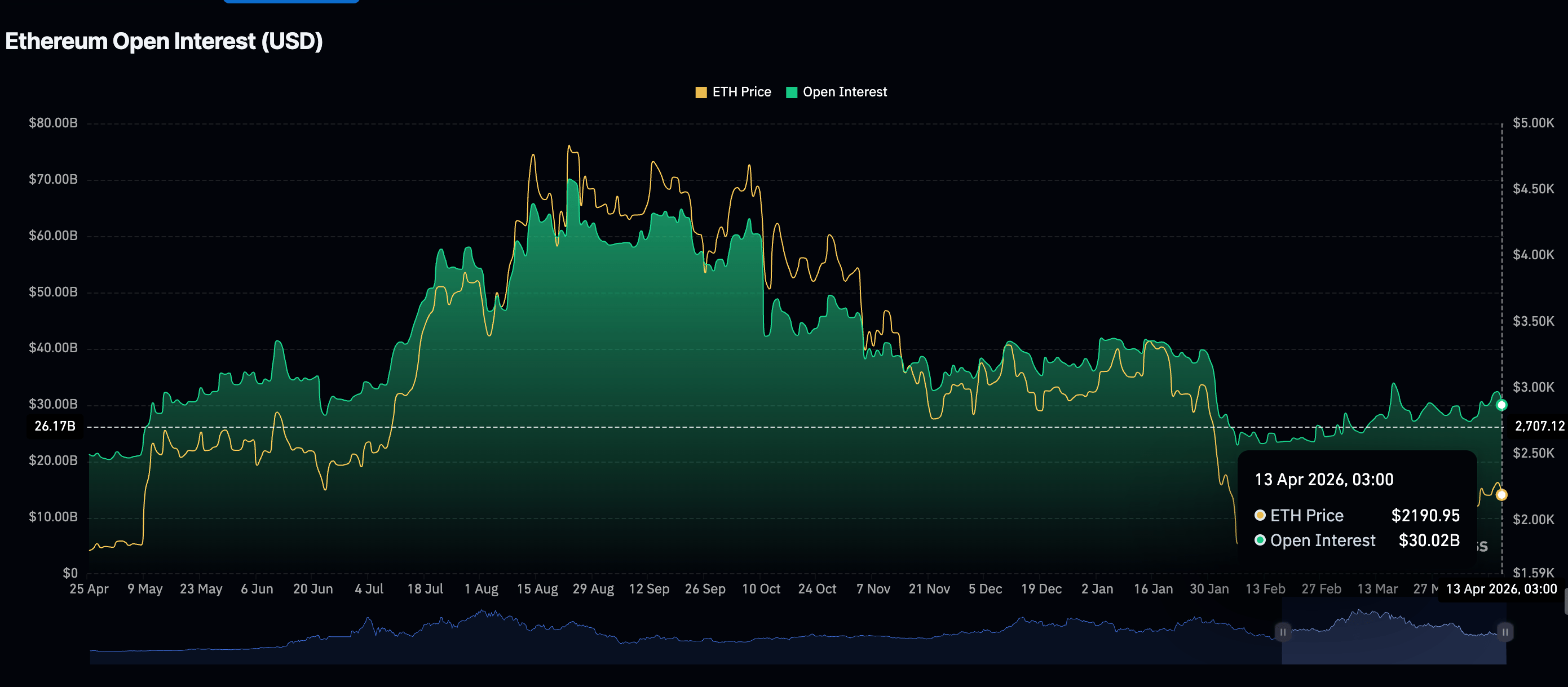The height and width of the screenshot is (687, 1568).
Task: Click the yellow ETH Price marker dot
Action: coord(1501,495)
